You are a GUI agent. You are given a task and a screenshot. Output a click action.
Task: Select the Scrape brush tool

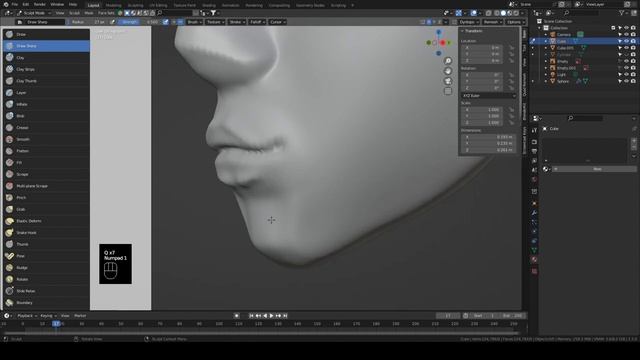pos(47,174)
